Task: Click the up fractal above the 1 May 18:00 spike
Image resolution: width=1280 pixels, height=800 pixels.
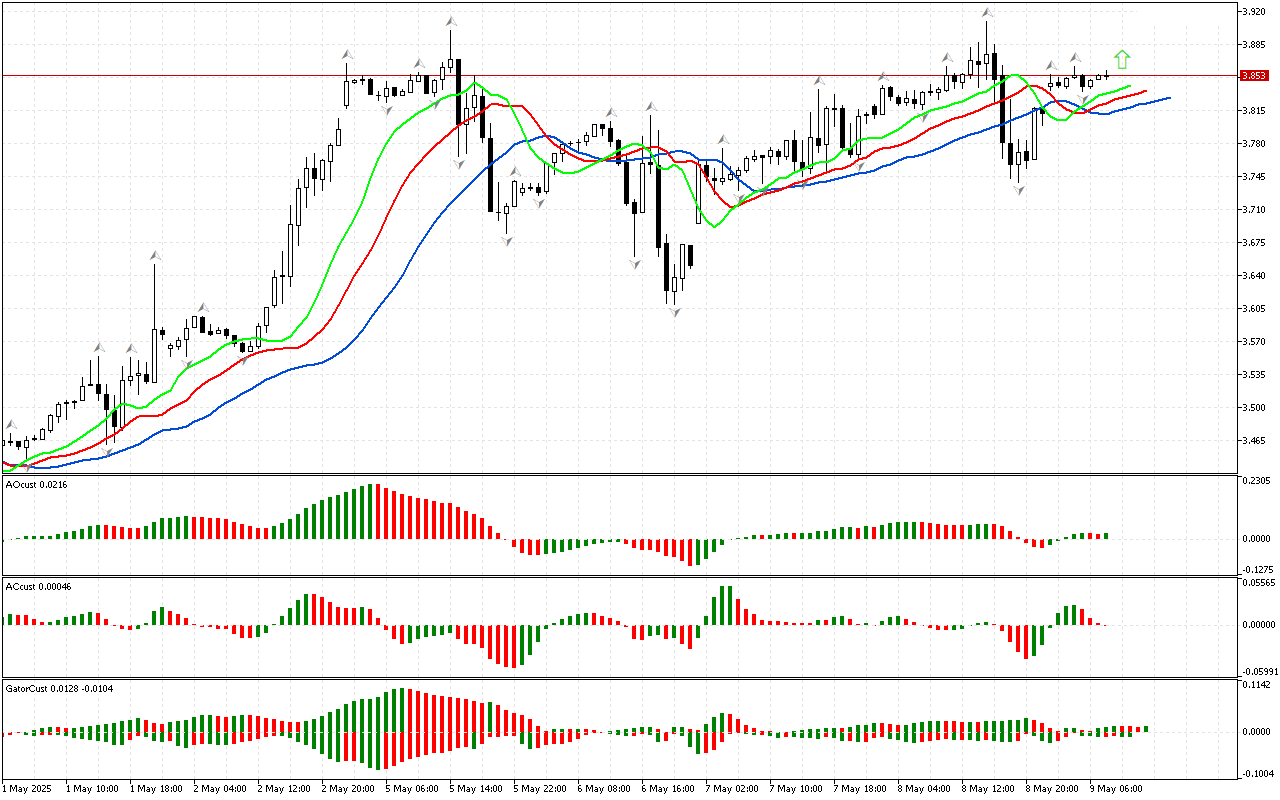Action: pyautogui.click(x=155, y=256)
